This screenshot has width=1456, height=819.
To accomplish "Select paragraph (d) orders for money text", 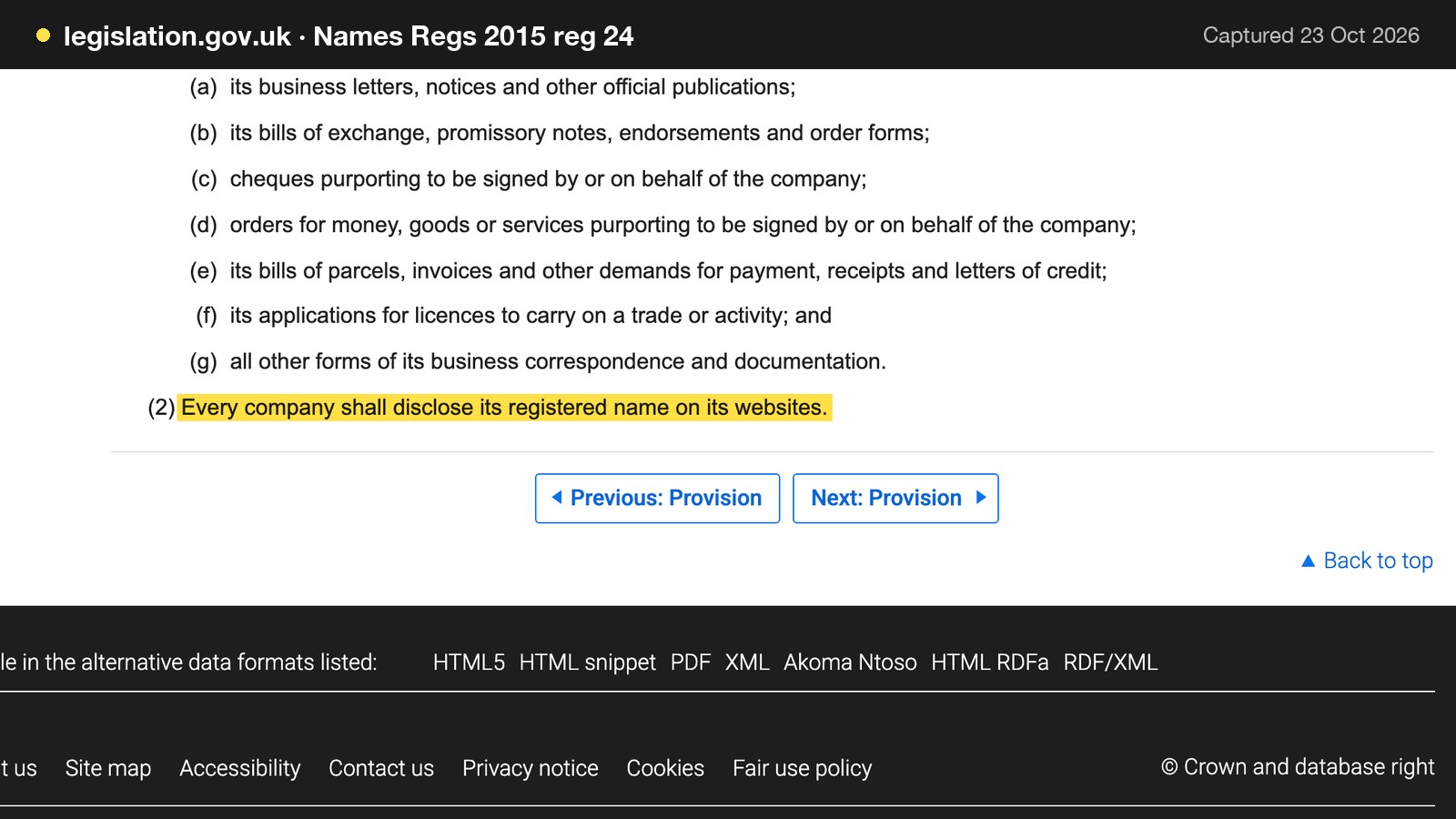I will [682, 225].
